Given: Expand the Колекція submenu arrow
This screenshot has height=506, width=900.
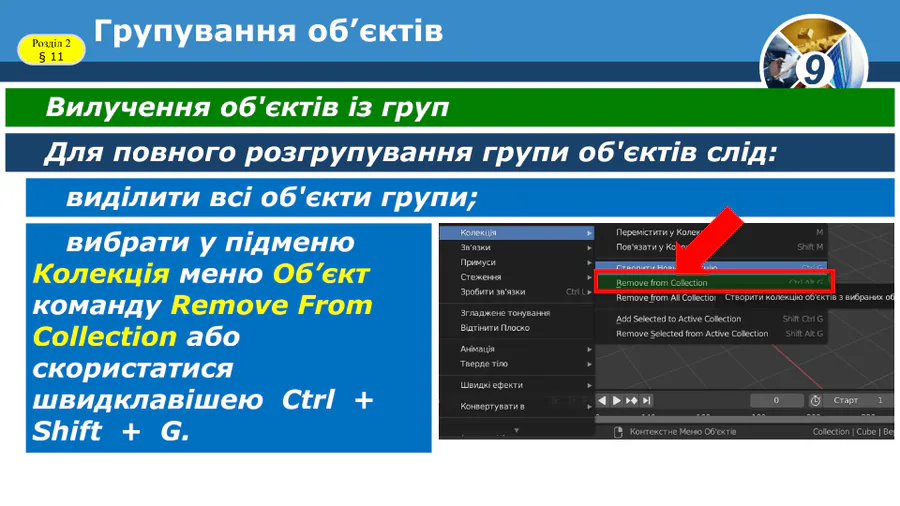Looking at the screenshot, I should click(x=589, y=233).
